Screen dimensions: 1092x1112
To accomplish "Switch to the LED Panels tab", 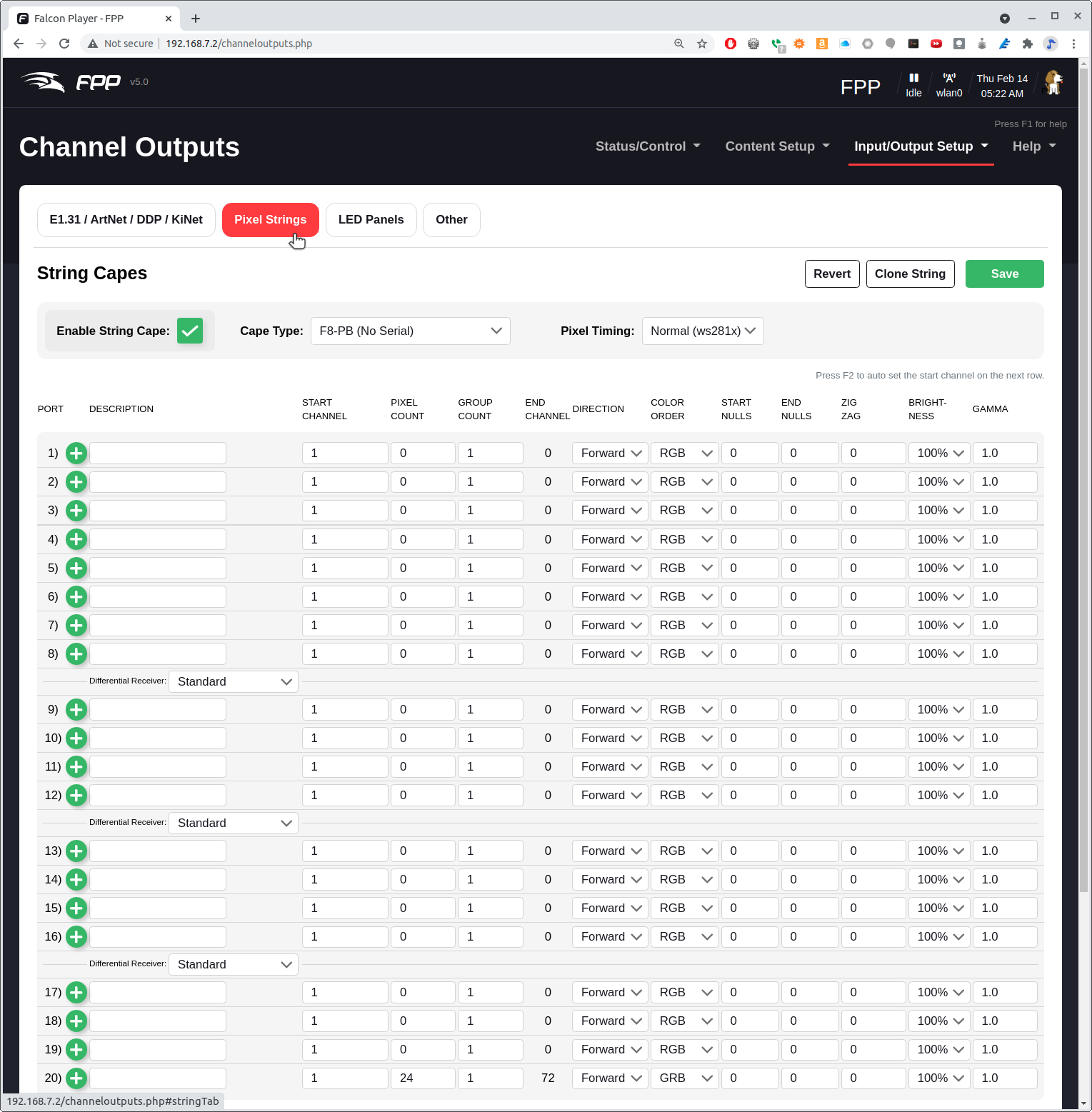I will pyautogui.click(x=371, y=220).
